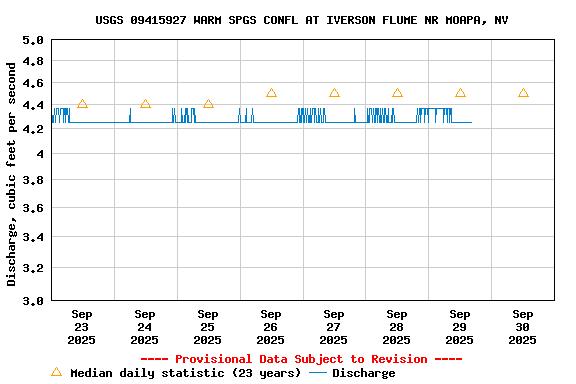The height and width of the screenshot is (384, 576).
Task: Click the y-axis value 5.0
Action: [33, 40]
